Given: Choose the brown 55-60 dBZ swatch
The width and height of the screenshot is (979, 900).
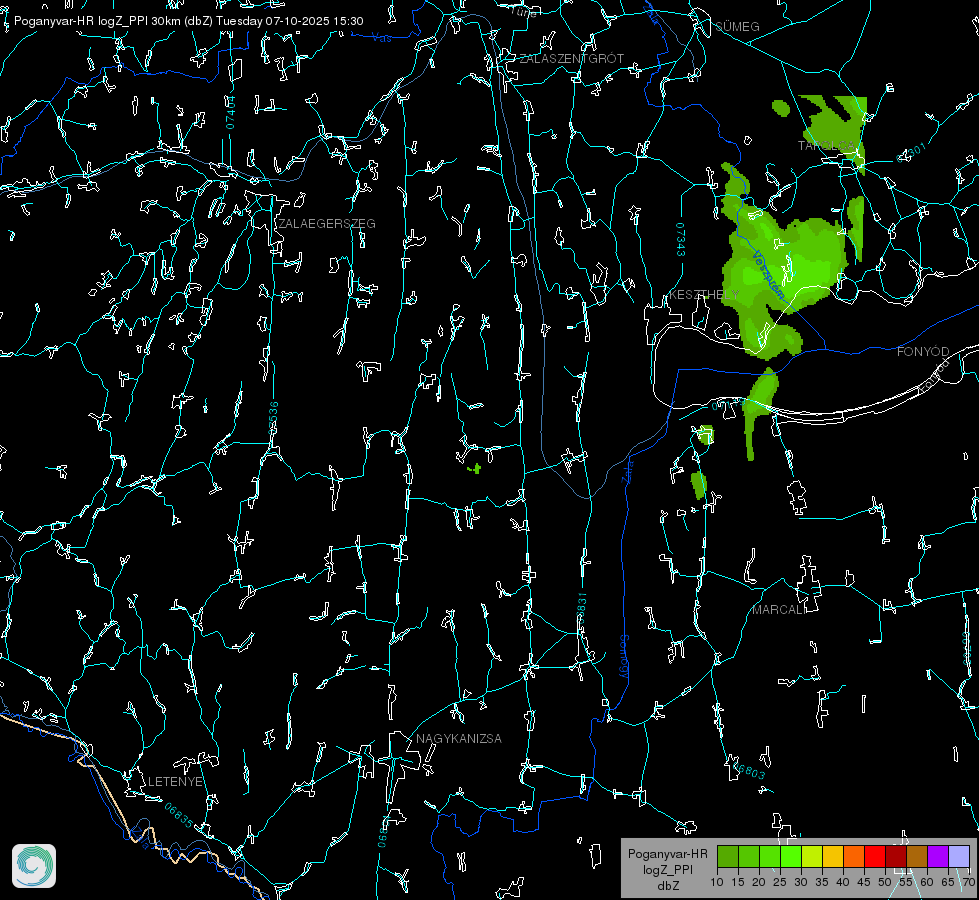Looking at the screenshot, I should click(917, 856).
